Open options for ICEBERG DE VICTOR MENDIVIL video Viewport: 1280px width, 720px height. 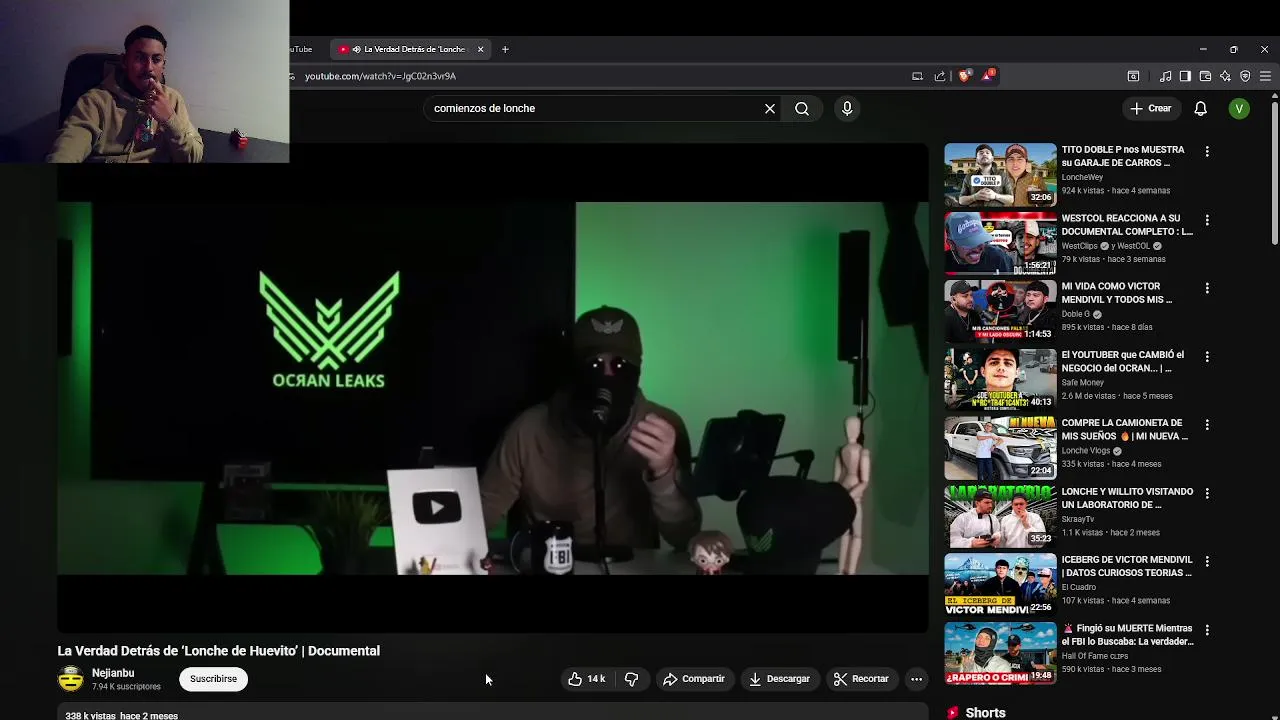point(1207,562)
